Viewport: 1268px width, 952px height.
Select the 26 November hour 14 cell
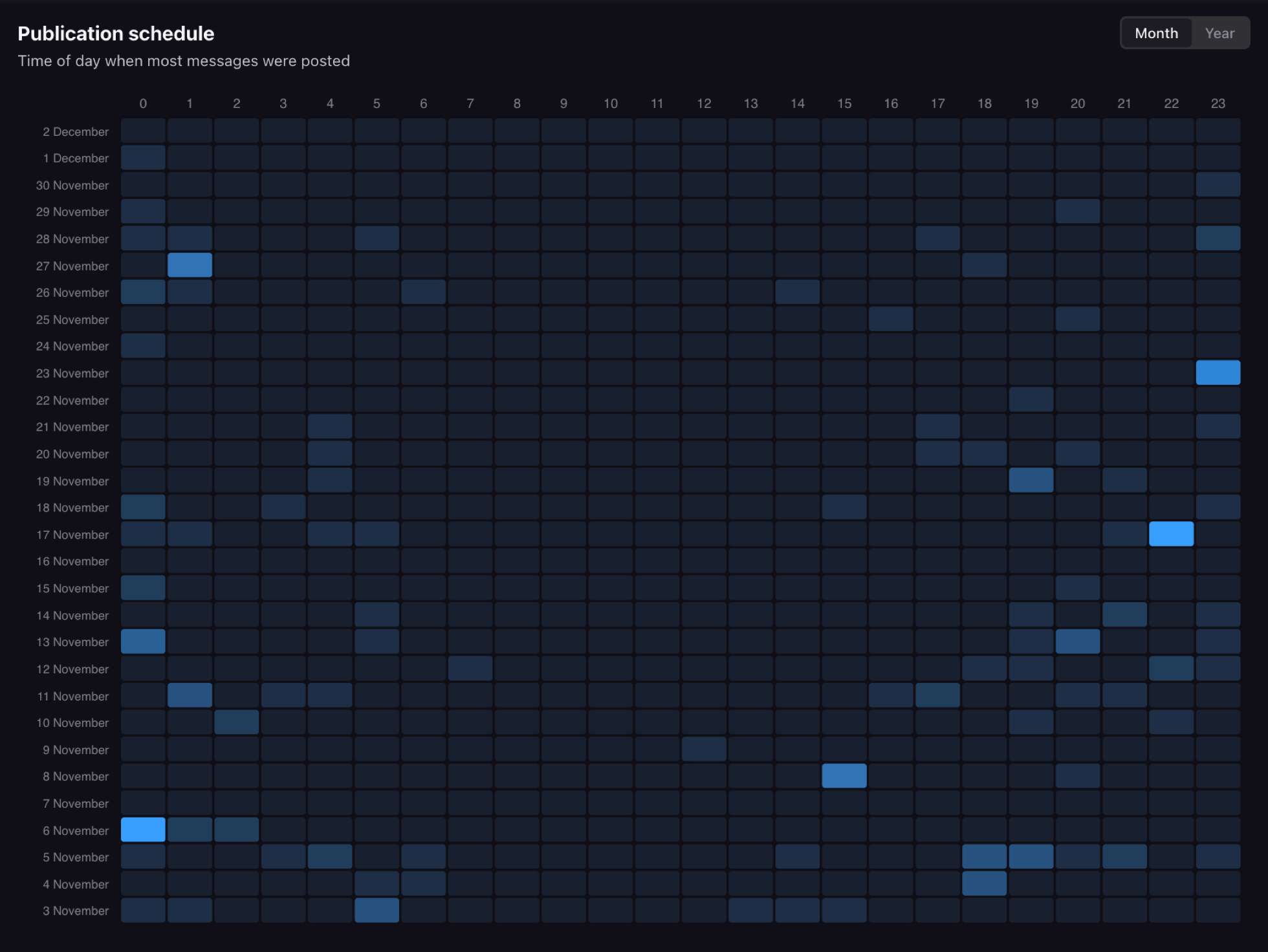pyautogui.click(x=797, y=292)
